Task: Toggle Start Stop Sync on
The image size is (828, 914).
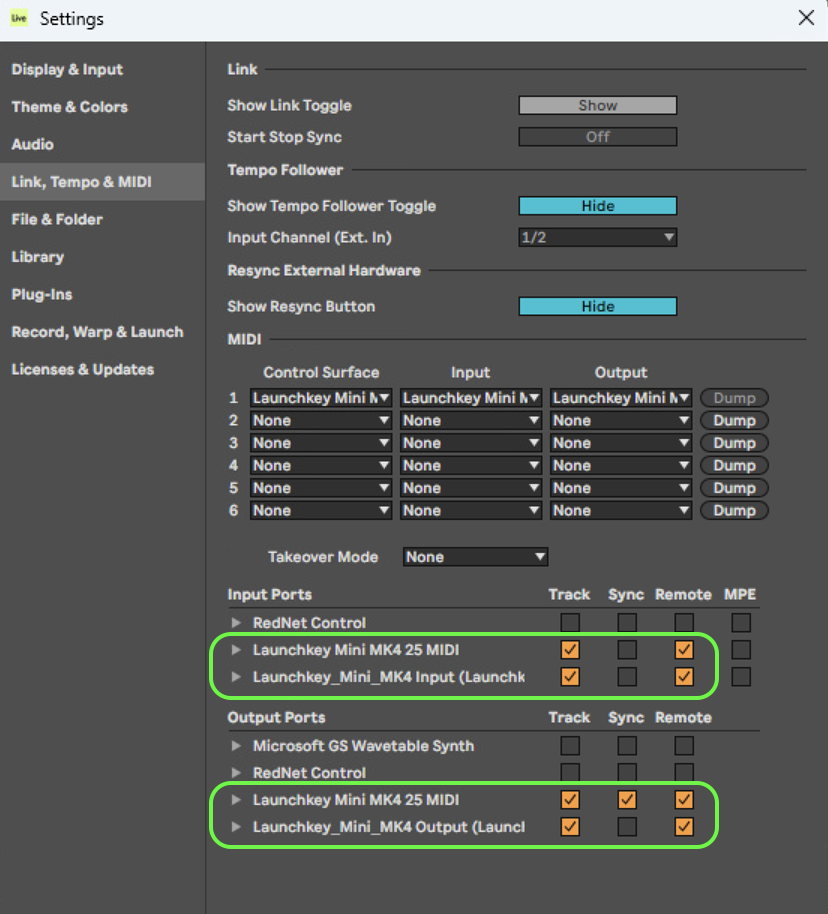Action: [x=598, y=137]
